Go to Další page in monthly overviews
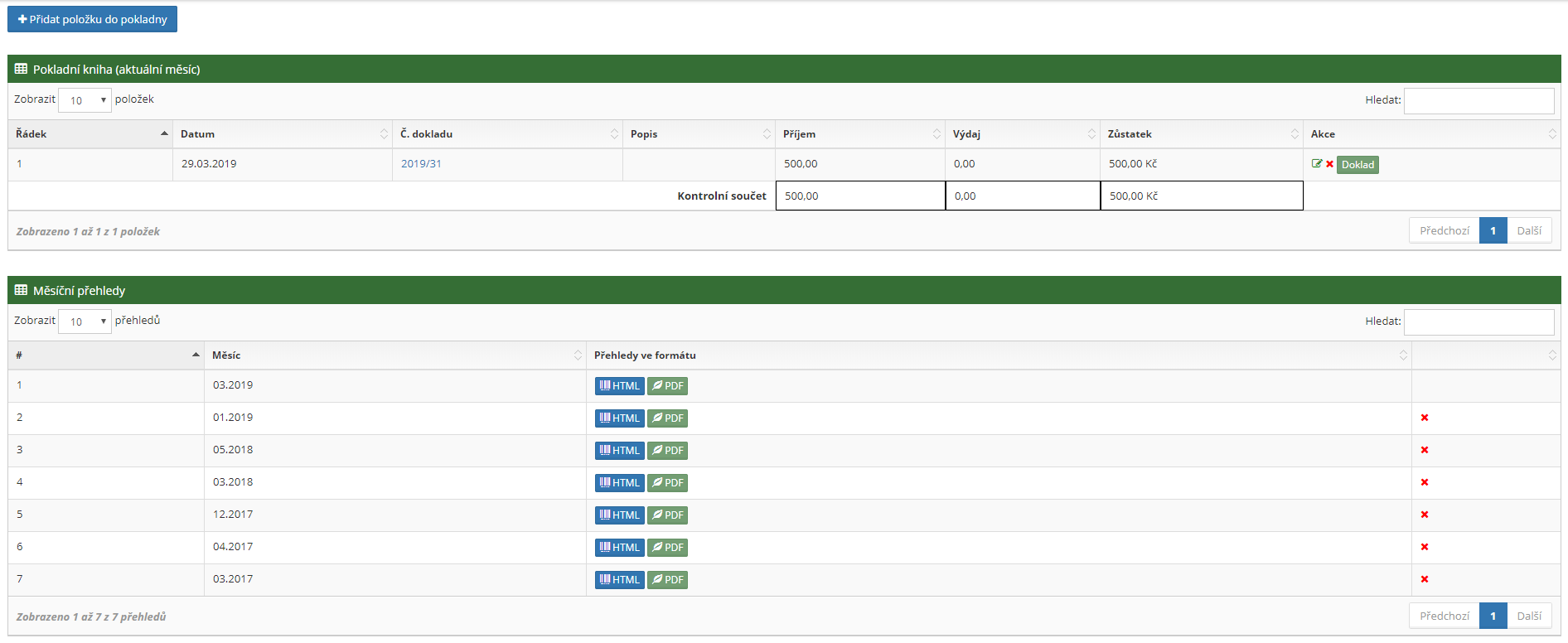Screen dimensions: 1568x643 [1528, 616]
